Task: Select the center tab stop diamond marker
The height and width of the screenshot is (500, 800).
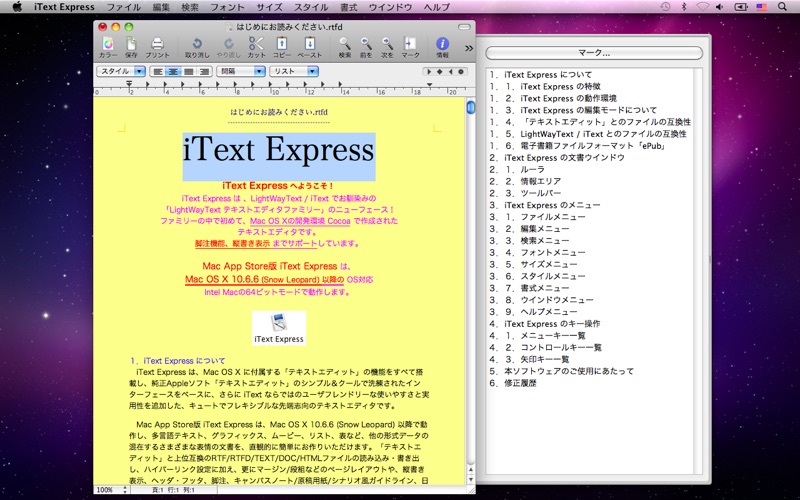Action: (439, 71)
